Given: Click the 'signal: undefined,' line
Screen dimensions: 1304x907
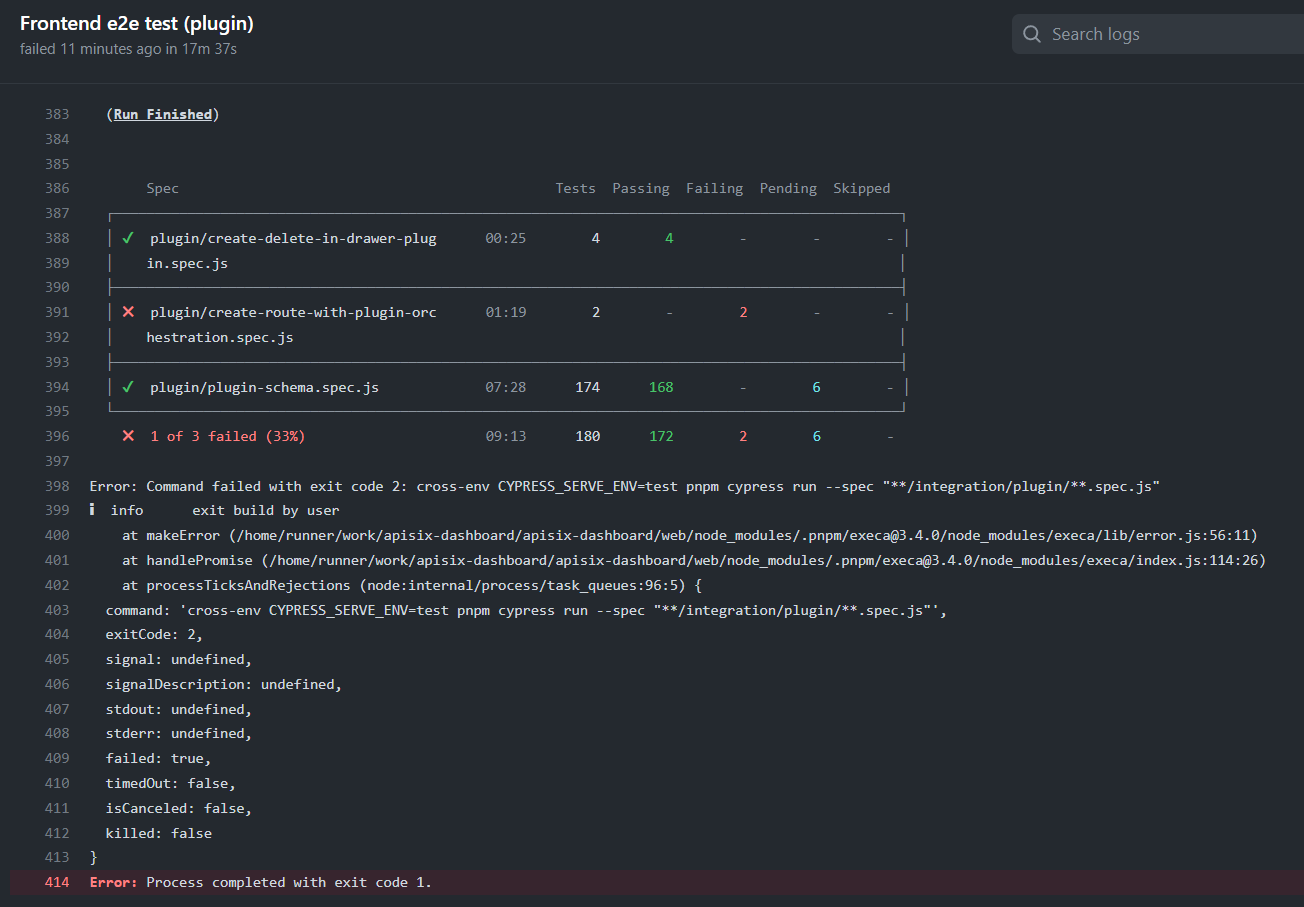Looking at the screenshot, I should click(179, 659).
